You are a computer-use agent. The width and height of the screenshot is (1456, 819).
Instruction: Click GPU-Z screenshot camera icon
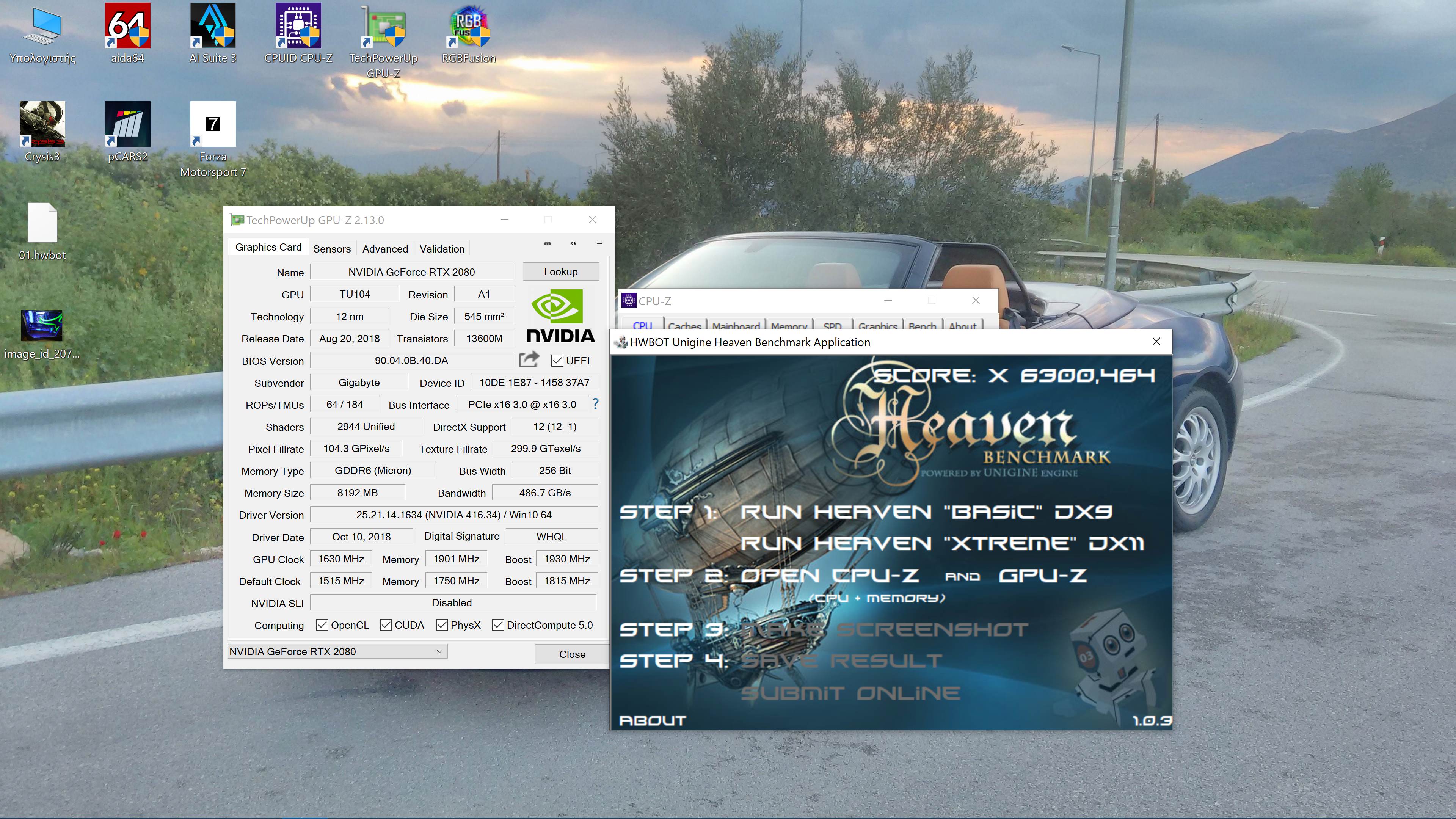547,243
